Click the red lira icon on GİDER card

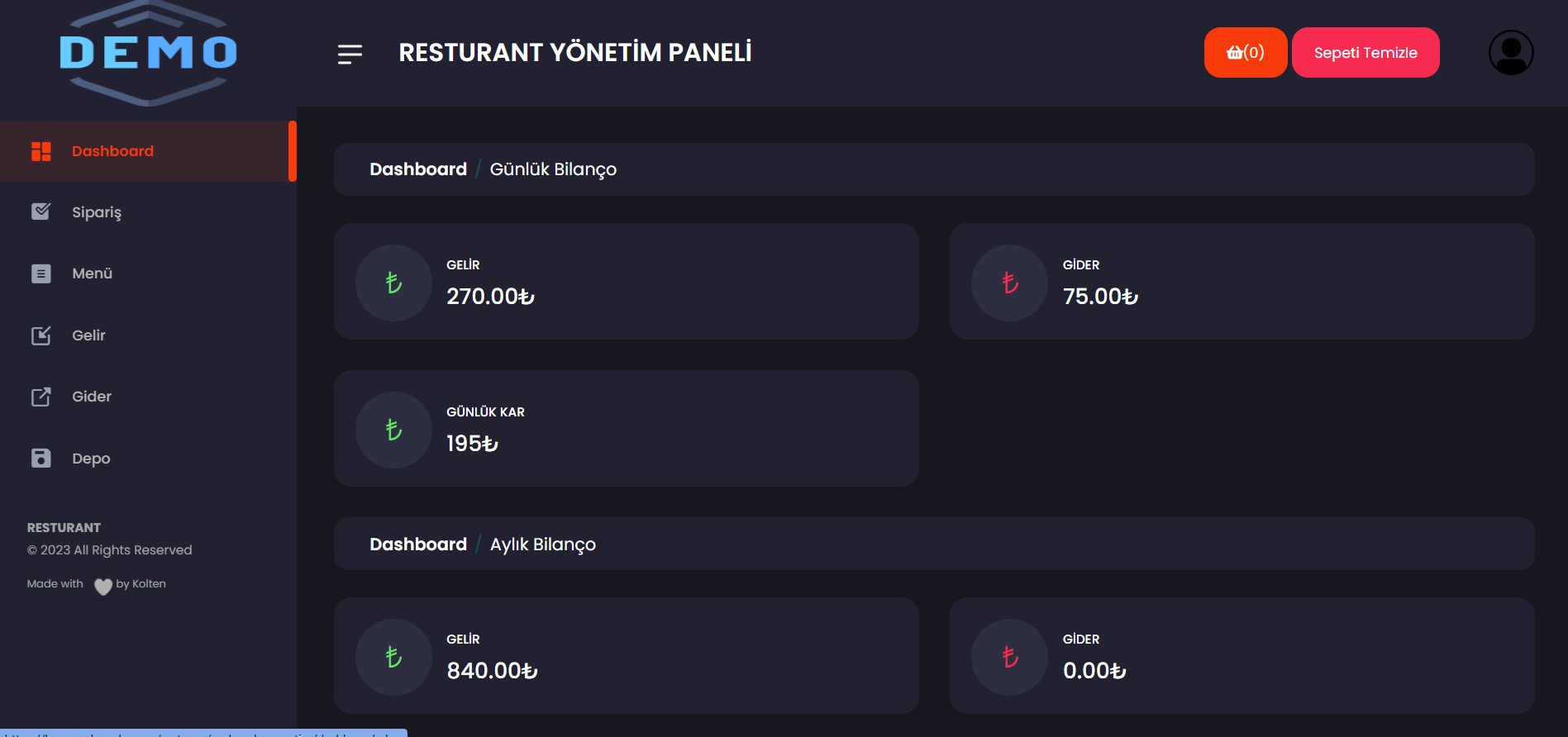click(1008, 283)
